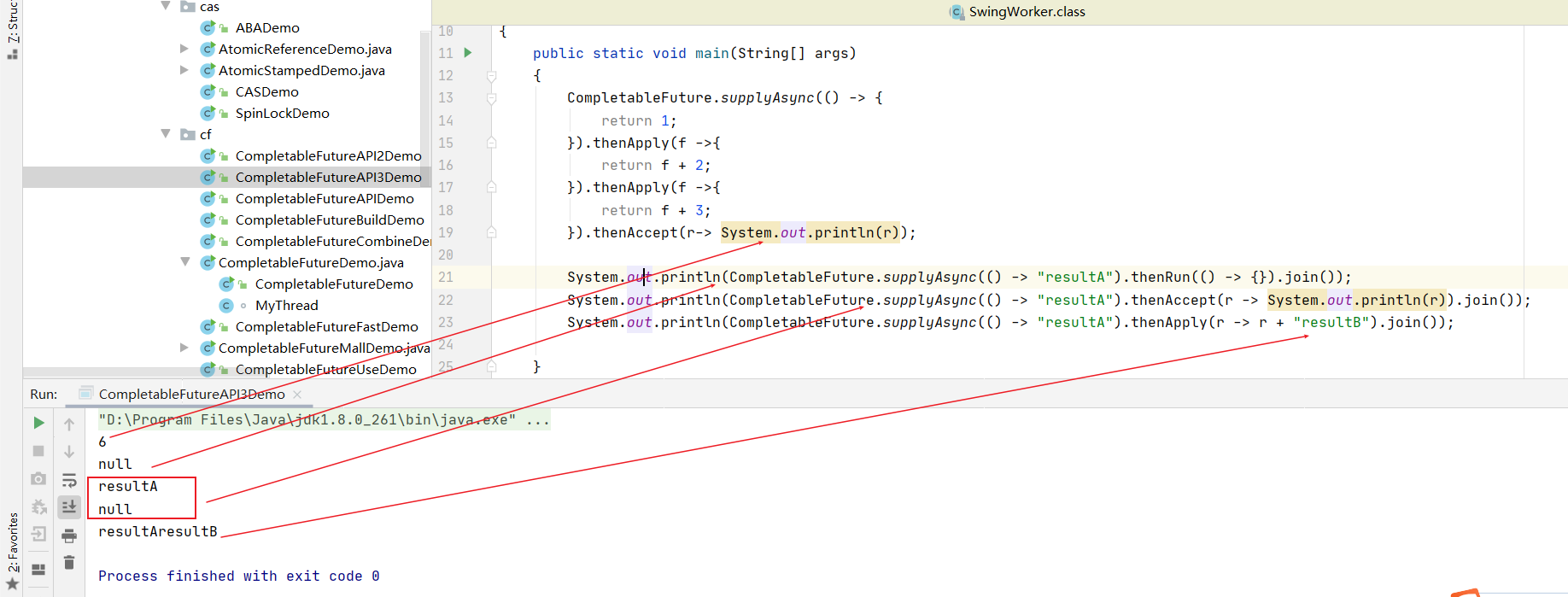Place caret on line 21 thenRun statement
1568x597 pixels.
959,277
